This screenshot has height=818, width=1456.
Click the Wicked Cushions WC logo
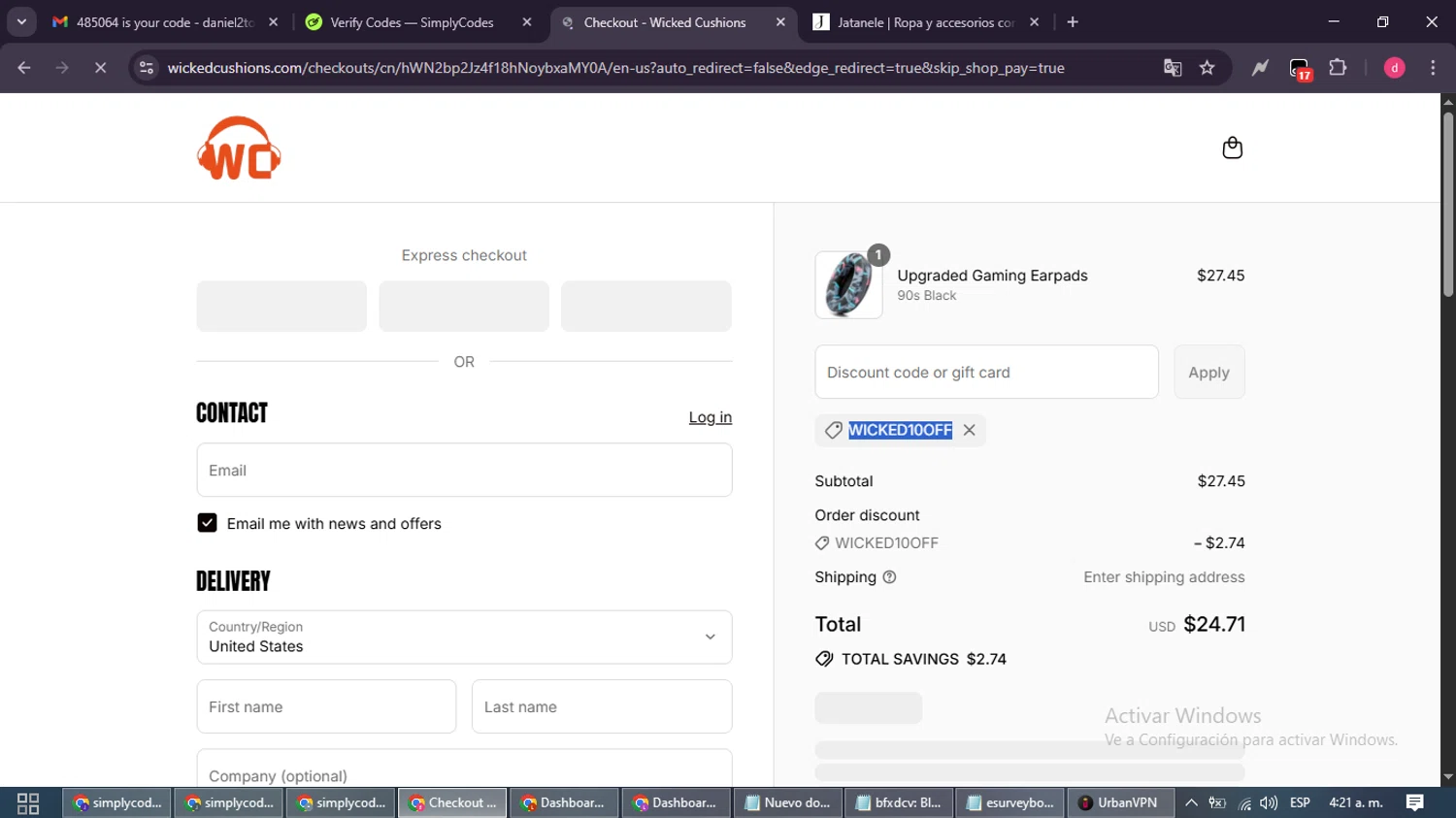(239, 147)
